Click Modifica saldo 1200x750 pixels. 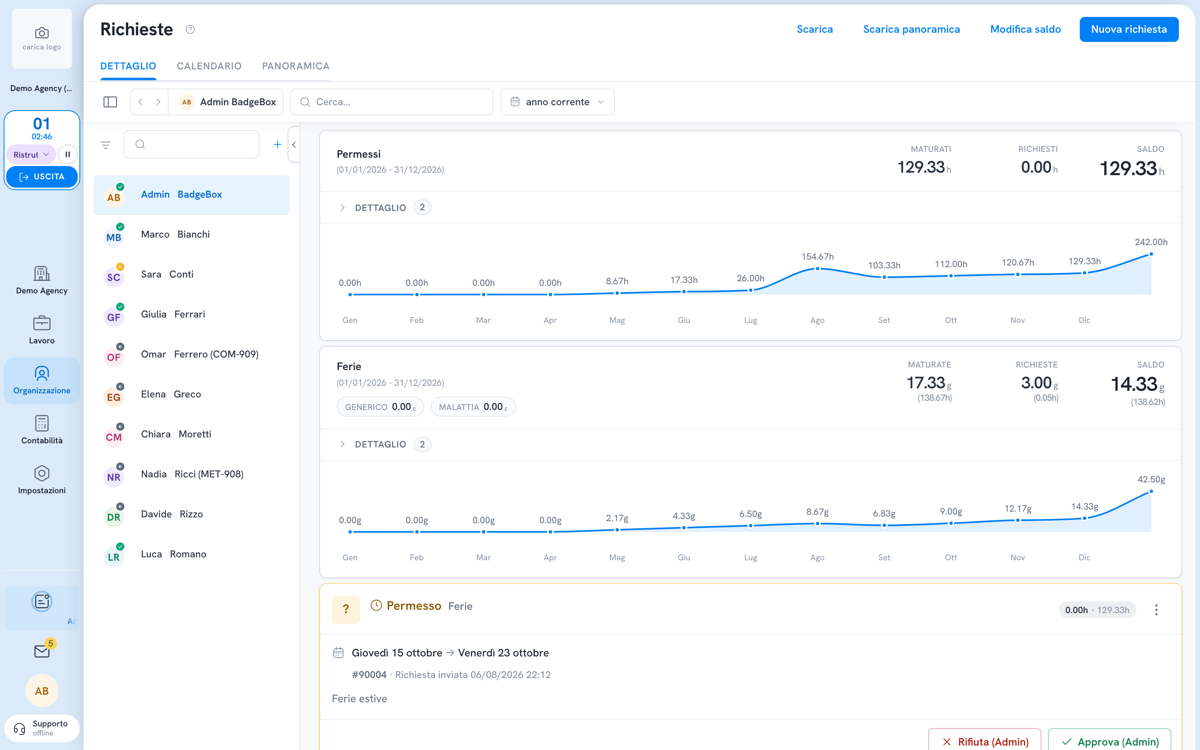pyautogui.click(x=1025, y=29)
